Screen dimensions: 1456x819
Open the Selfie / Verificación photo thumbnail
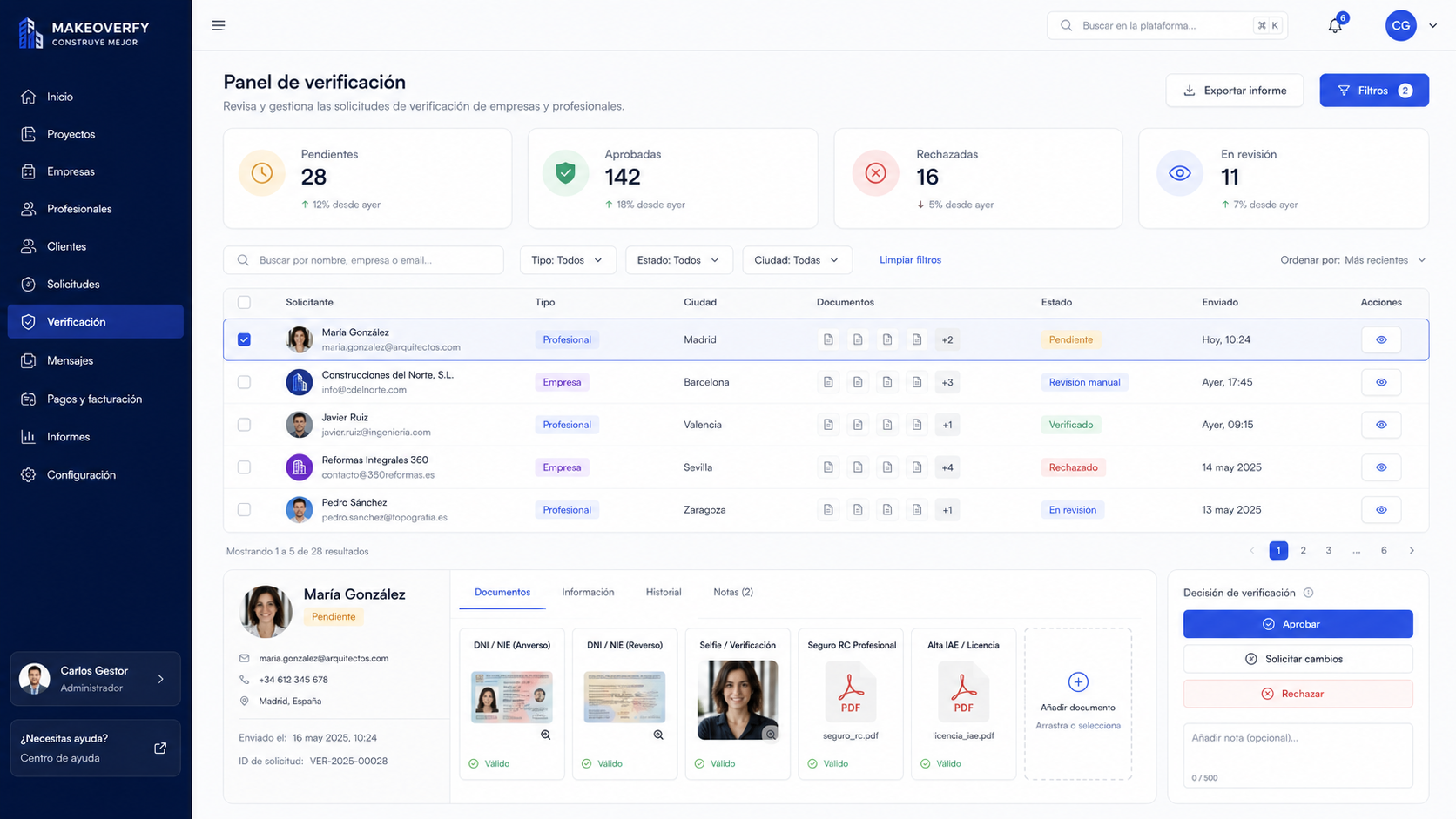pos(738,700)
